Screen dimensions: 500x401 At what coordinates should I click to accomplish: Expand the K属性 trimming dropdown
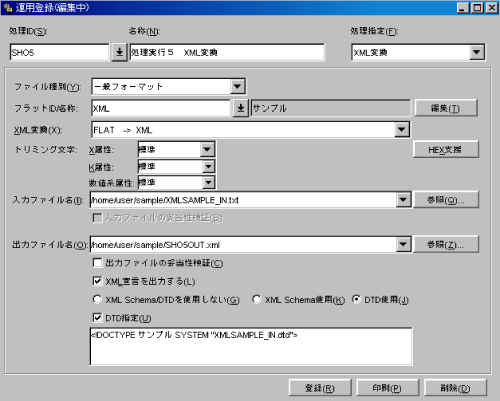(208, 166)
